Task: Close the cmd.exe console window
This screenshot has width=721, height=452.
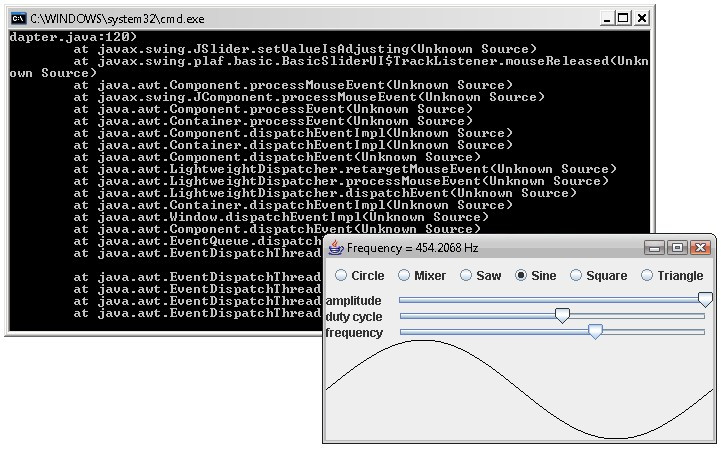Action: (x=642, y=18)
